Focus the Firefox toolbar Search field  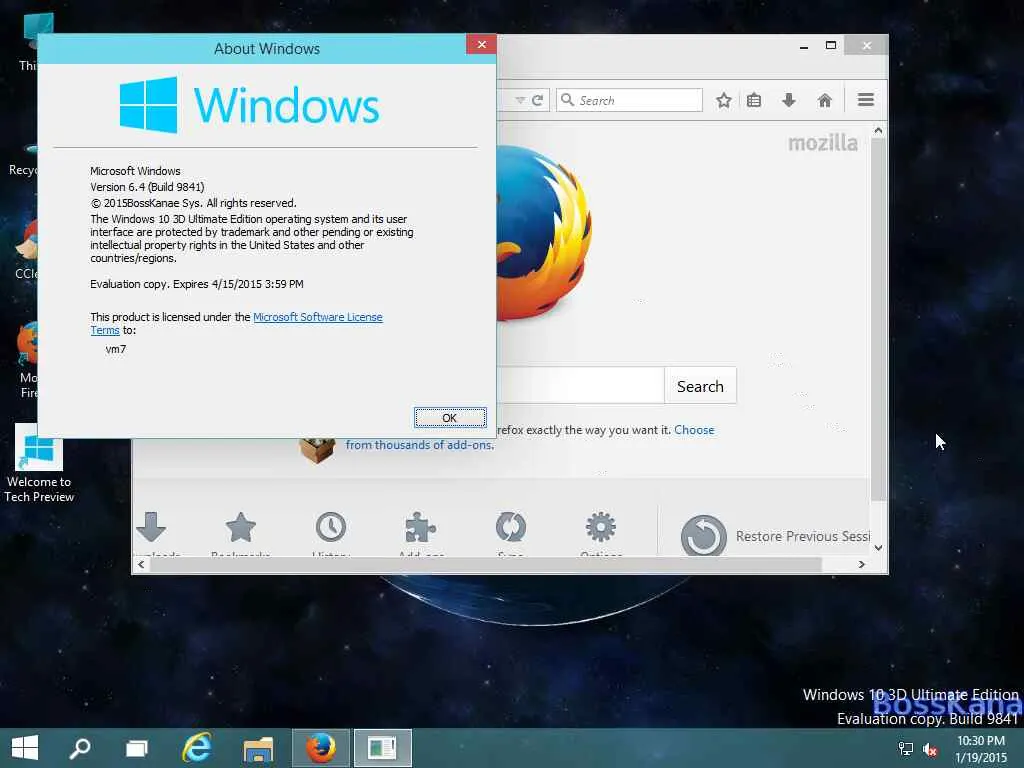(630, 100)
